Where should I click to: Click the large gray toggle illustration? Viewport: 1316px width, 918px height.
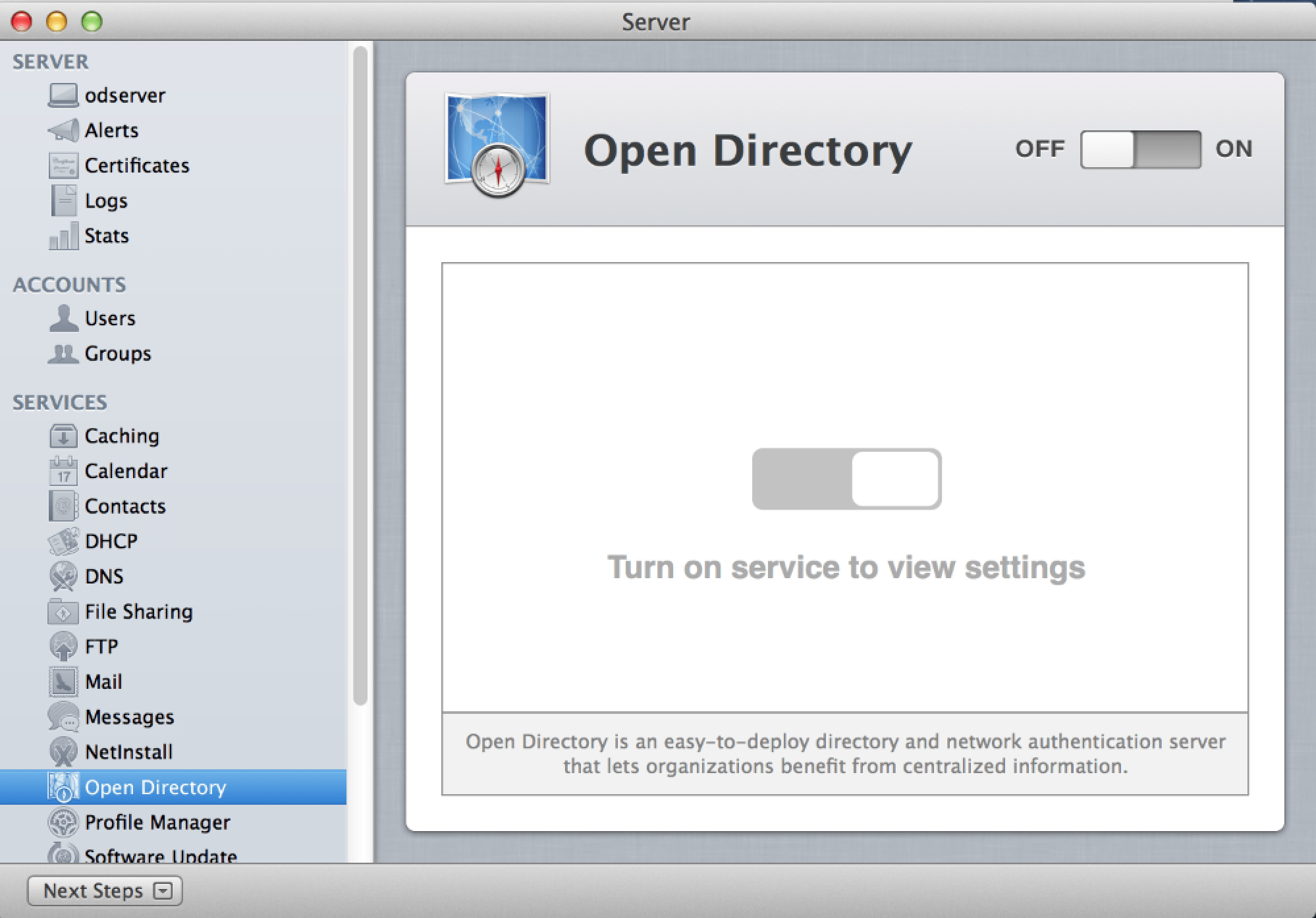pyautogui.click(x=846, y=479)
